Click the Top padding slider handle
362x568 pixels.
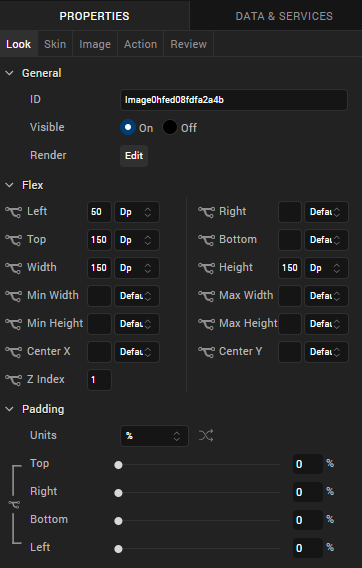(118, 465)
